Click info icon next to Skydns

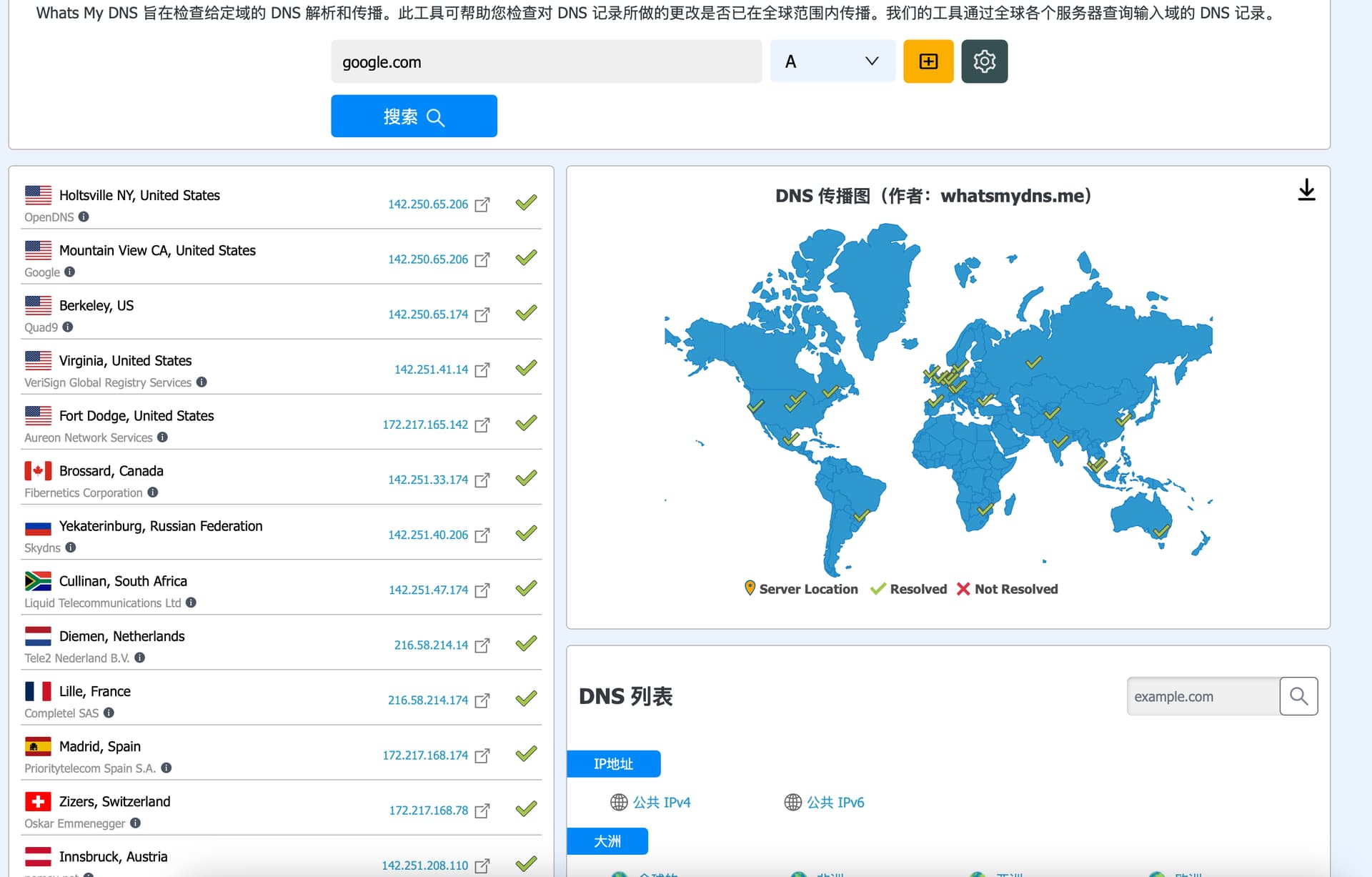click(71, 547)
